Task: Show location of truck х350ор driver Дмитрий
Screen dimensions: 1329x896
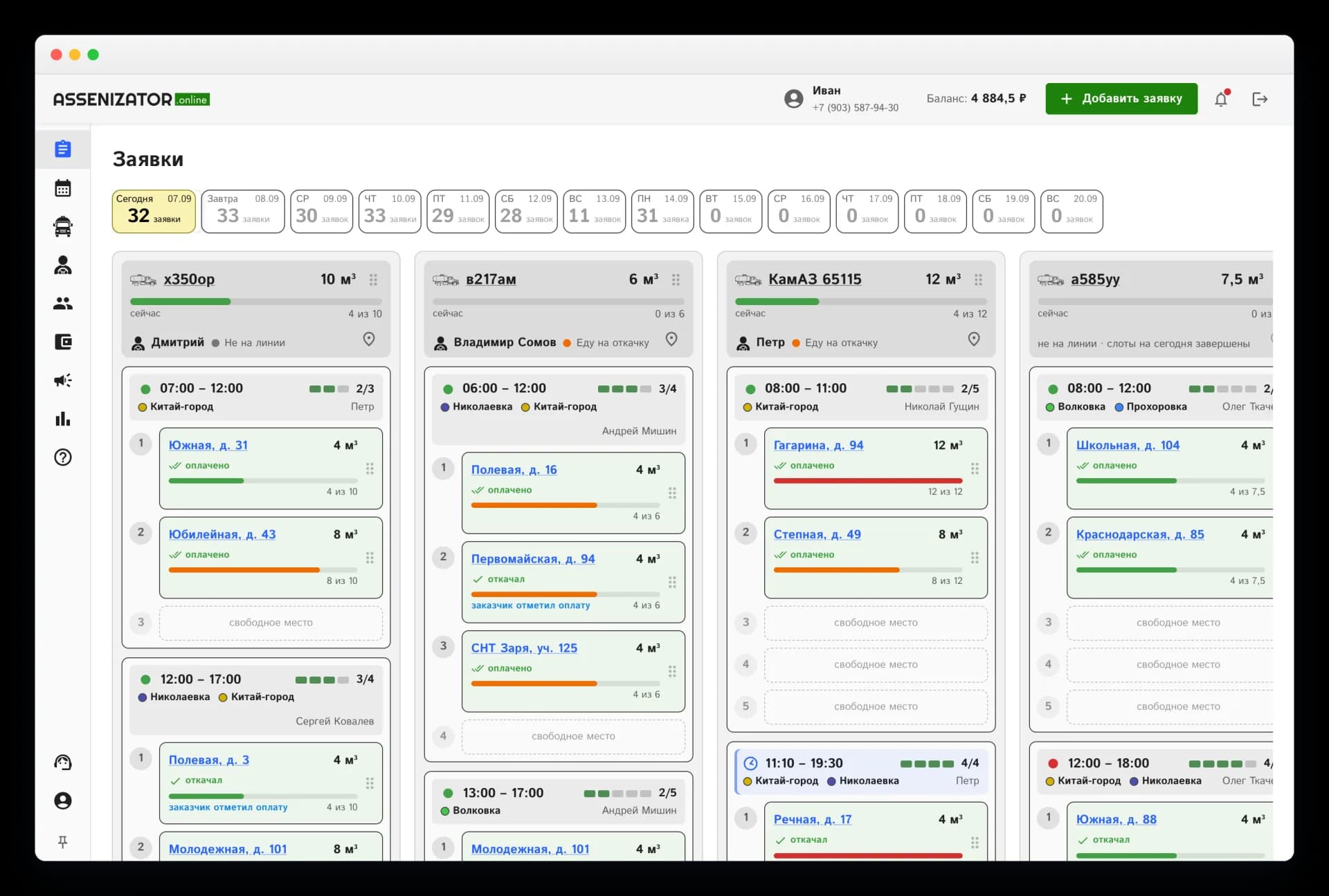Action: tap(369, 340)
